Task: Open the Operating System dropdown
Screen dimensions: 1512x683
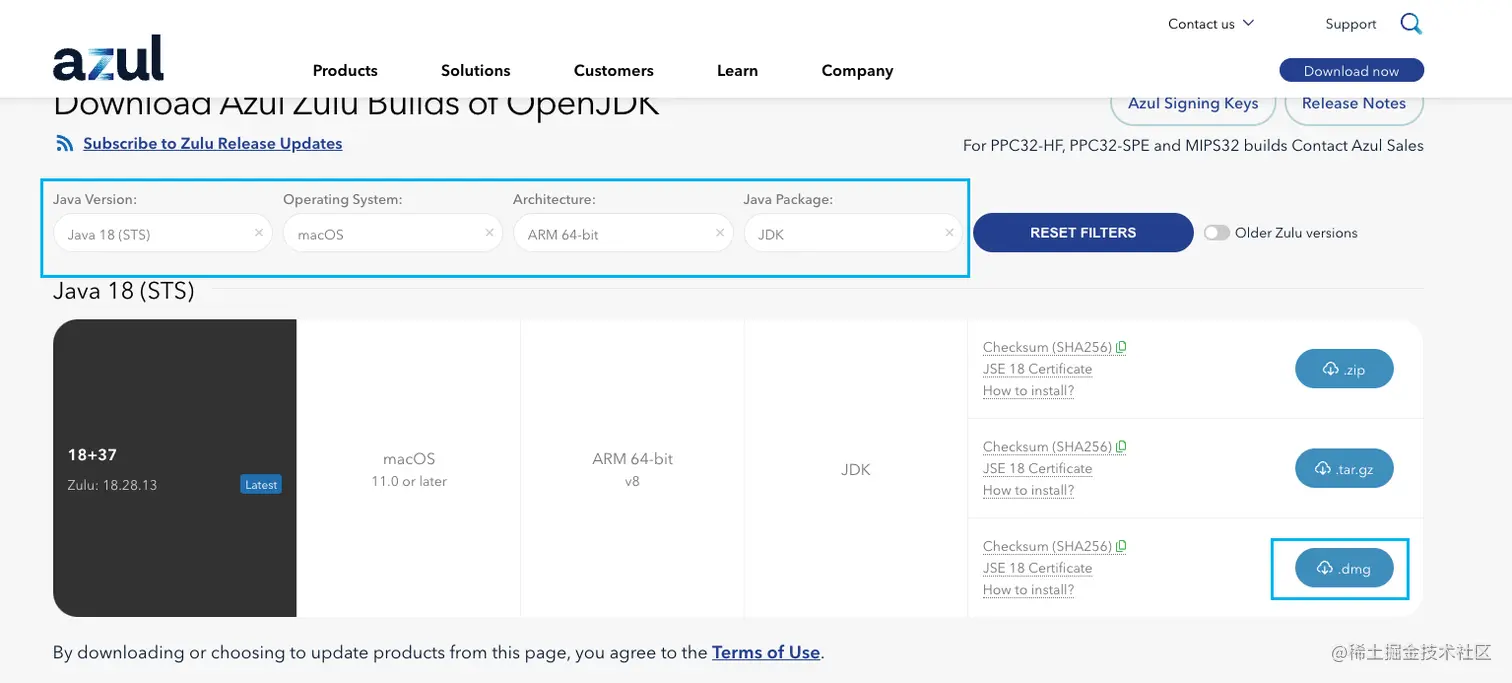Action: [x=392, y=233]
